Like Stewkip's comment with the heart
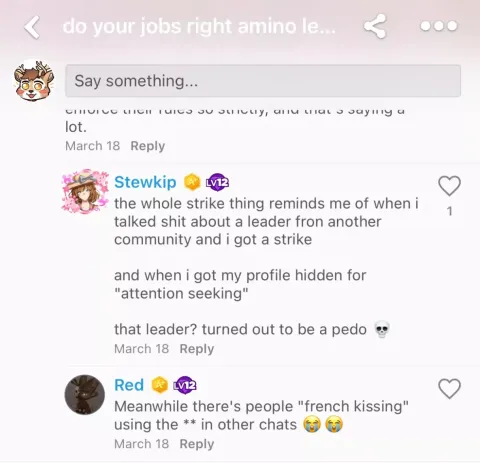Viewport: 480px width, 463px height. pyautogui.click(x=449, y=185)
